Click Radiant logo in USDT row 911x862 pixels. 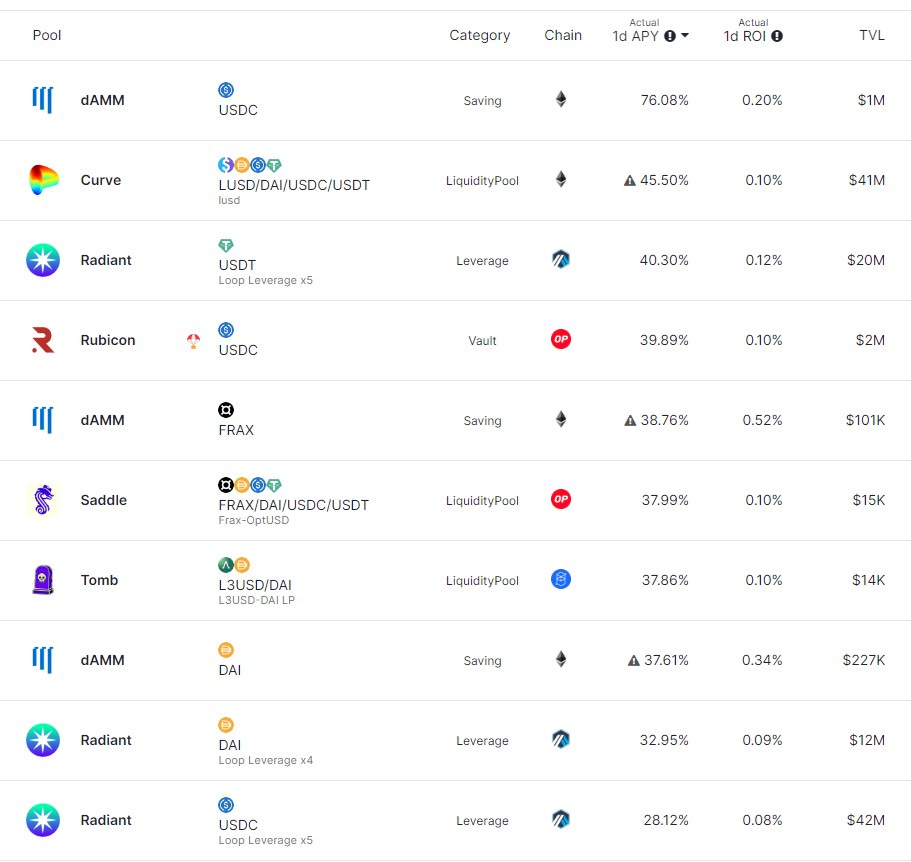(x=43, y=260)
